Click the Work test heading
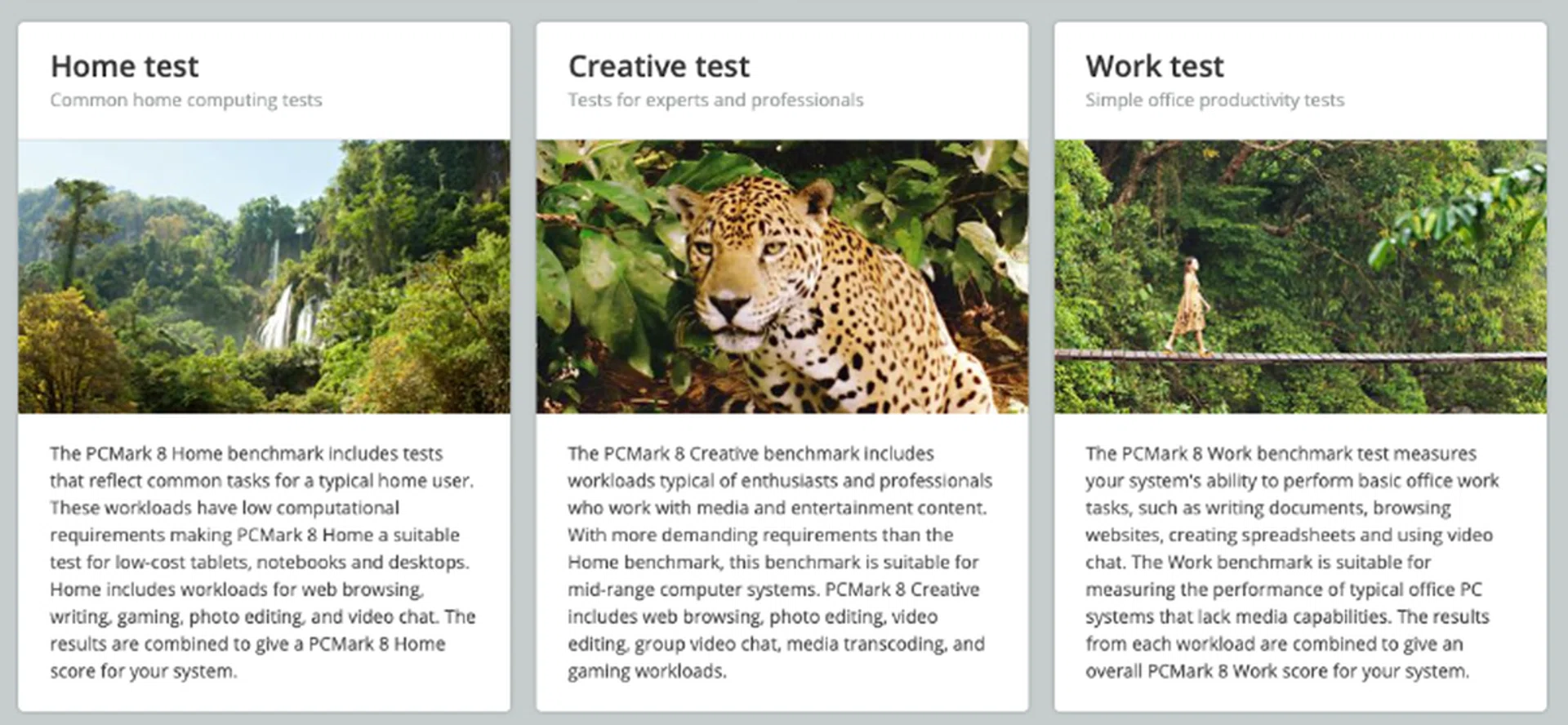The width and height of the screenshot is (1568, 725). pyautogui.click(x=1154, y=66)
